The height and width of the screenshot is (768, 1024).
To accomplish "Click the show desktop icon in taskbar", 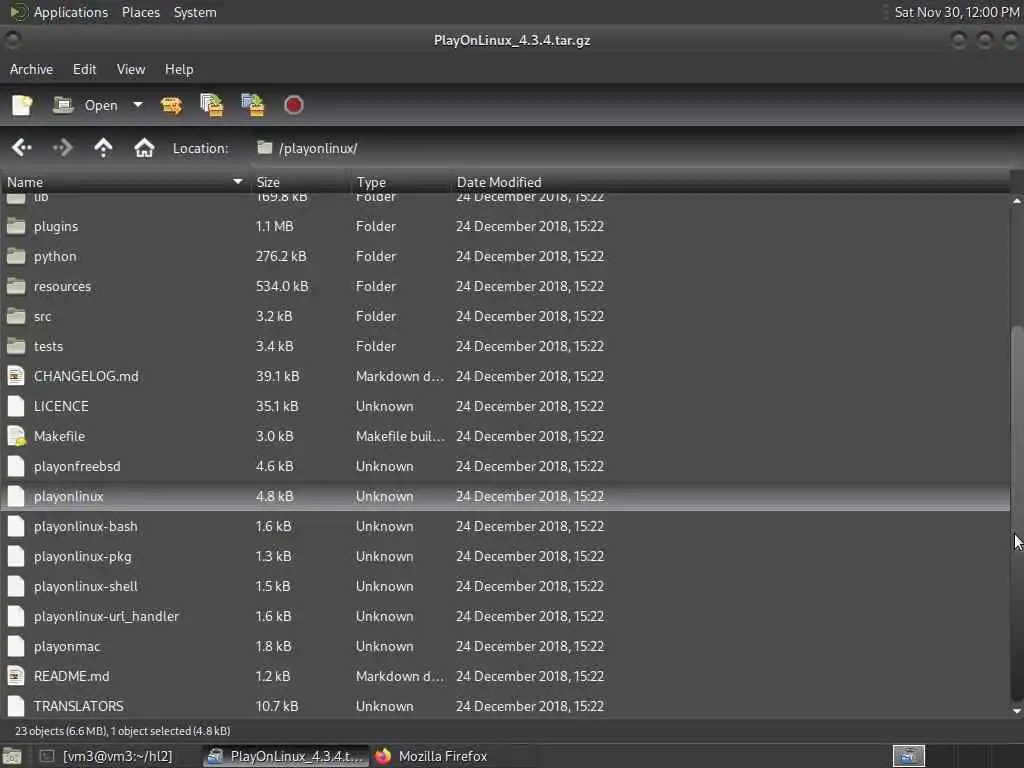I will click(x=12, y=756).
